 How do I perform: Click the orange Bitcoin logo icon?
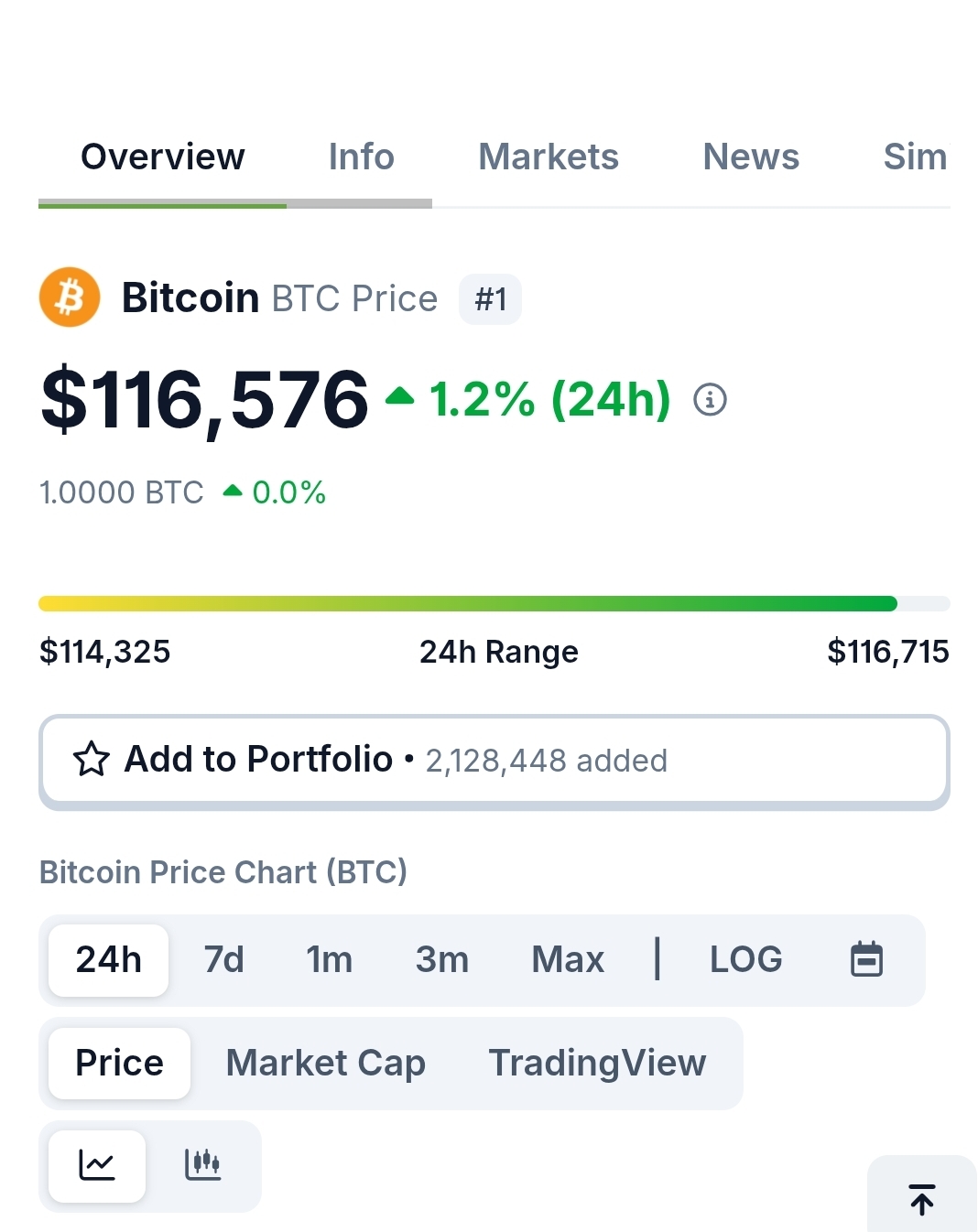(x=70, y=297)
